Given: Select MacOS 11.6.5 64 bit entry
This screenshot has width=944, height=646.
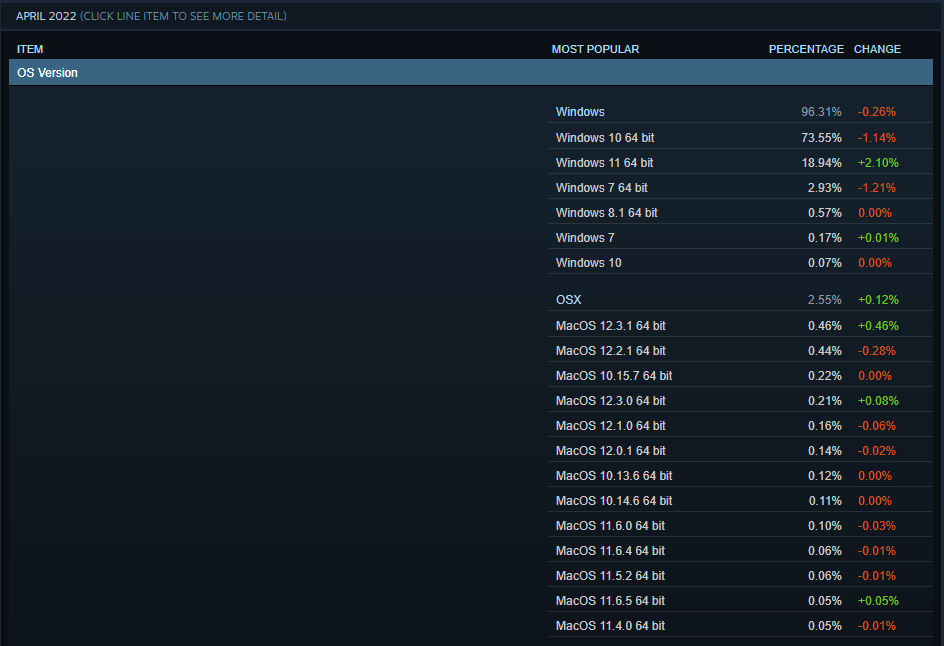Looking at the screenshot, I should 740,601.
